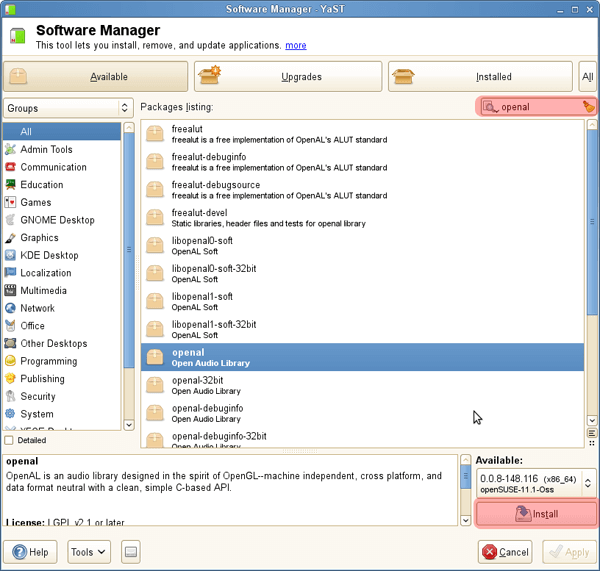This screenshot has width=600, height=571.
Task: Click the Security group icon
Action: 10,396
